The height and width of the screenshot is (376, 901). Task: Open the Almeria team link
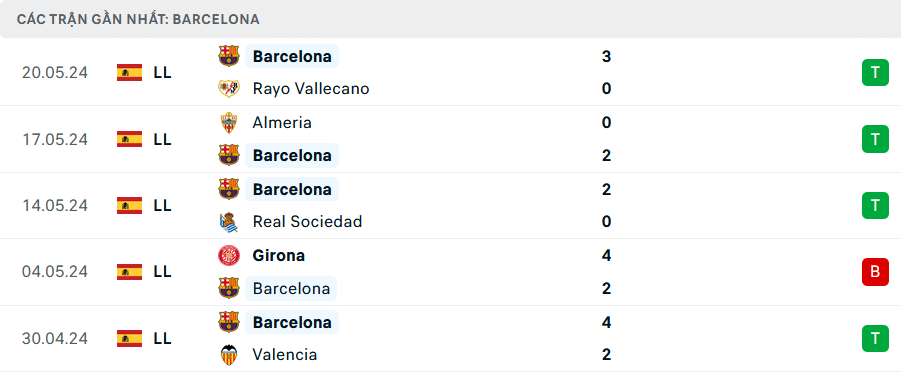point(282,122)
